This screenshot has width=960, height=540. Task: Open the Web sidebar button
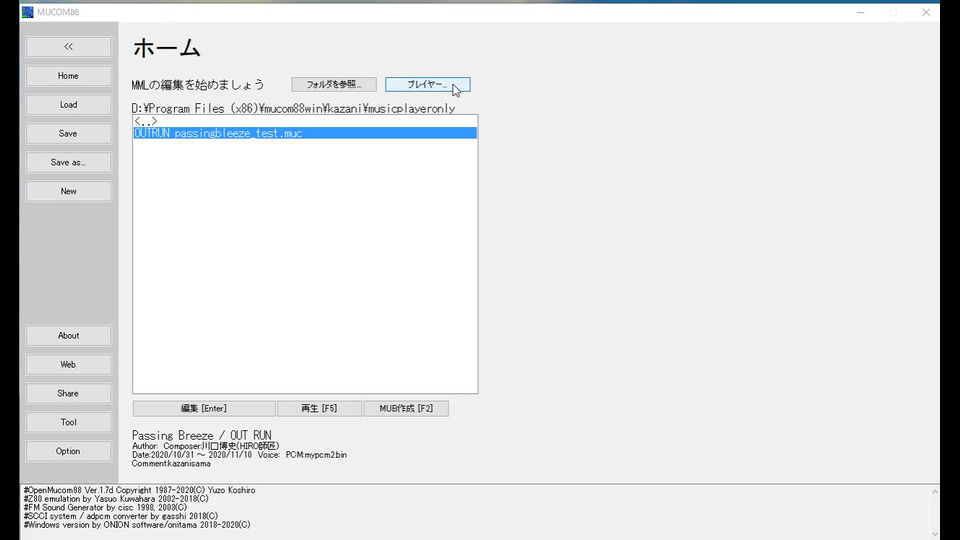(x=69, y=364)
